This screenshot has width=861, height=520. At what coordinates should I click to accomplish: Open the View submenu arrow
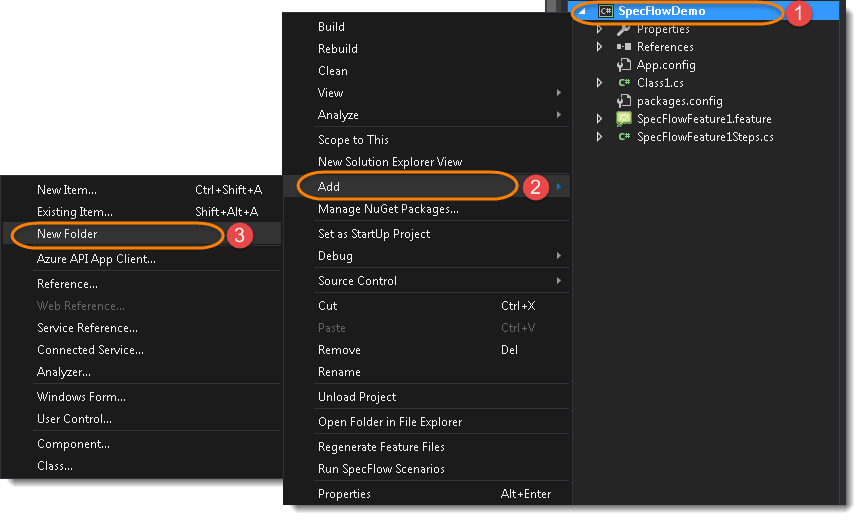[x=558, y=93]
